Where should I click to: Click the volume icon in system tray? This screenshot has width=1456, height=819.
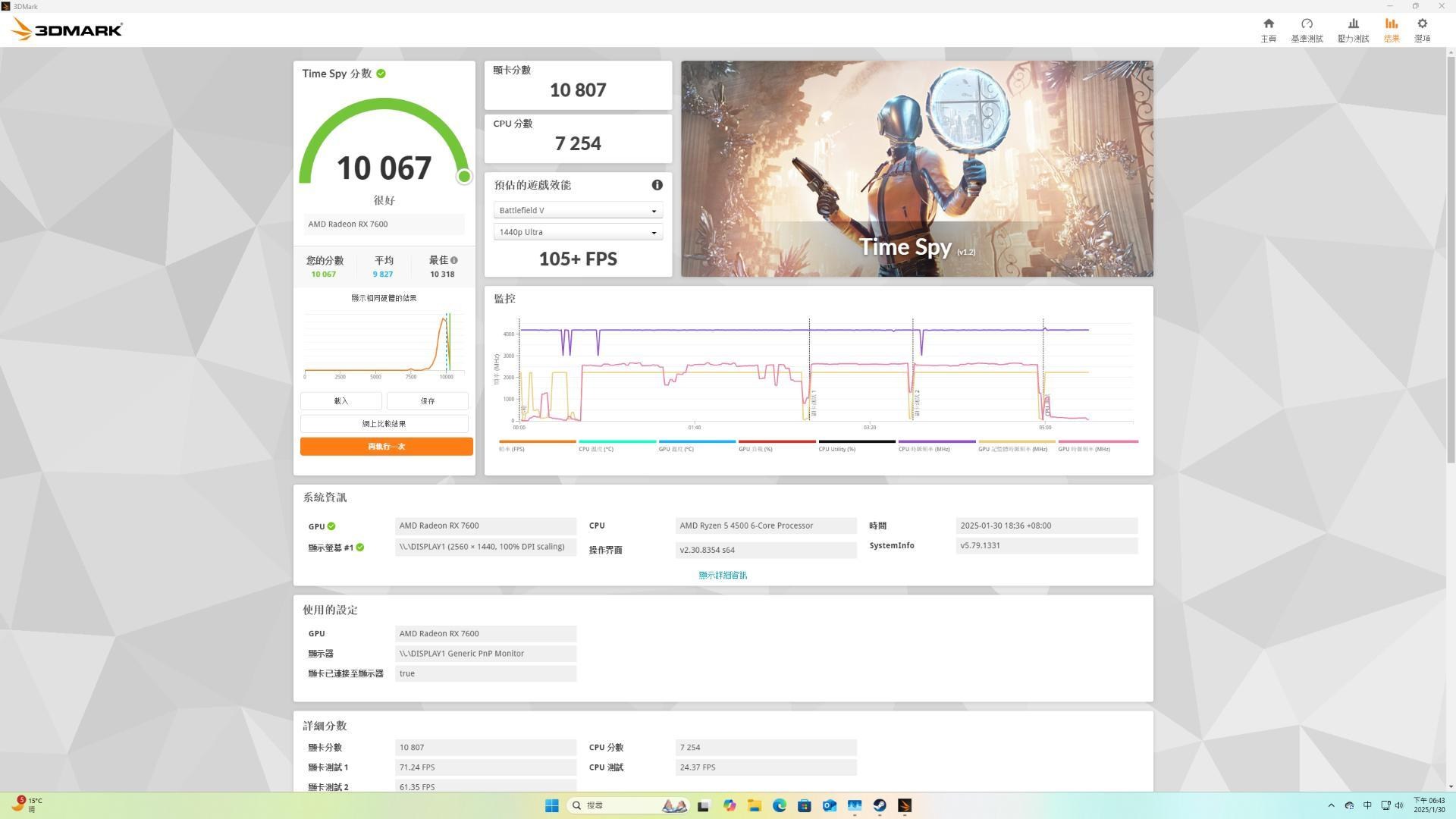pyautogui.click(x=1399, y=805)
